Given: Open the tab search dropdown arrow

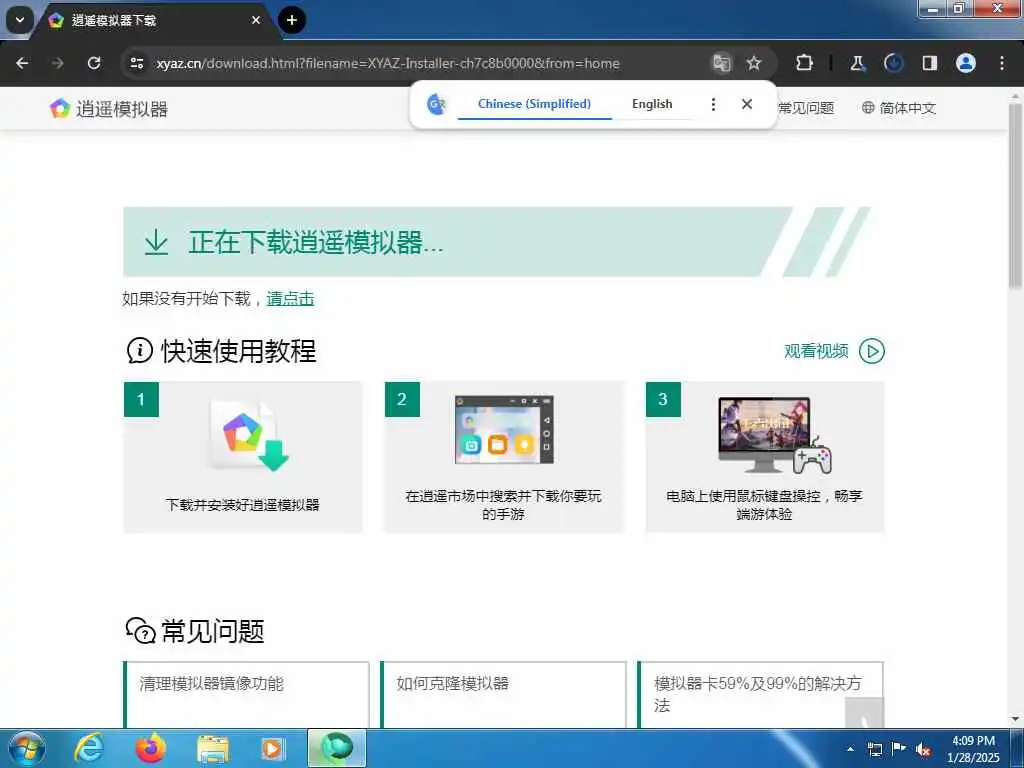Looking at the screenshot, I should click(x=20, y=20).
